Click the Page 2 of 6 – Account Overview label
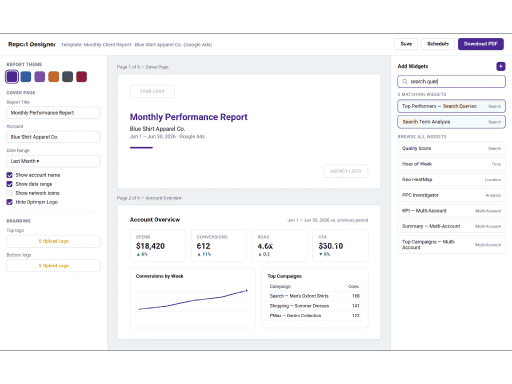Viewport: 512px width, 384px height. (149, 198)
